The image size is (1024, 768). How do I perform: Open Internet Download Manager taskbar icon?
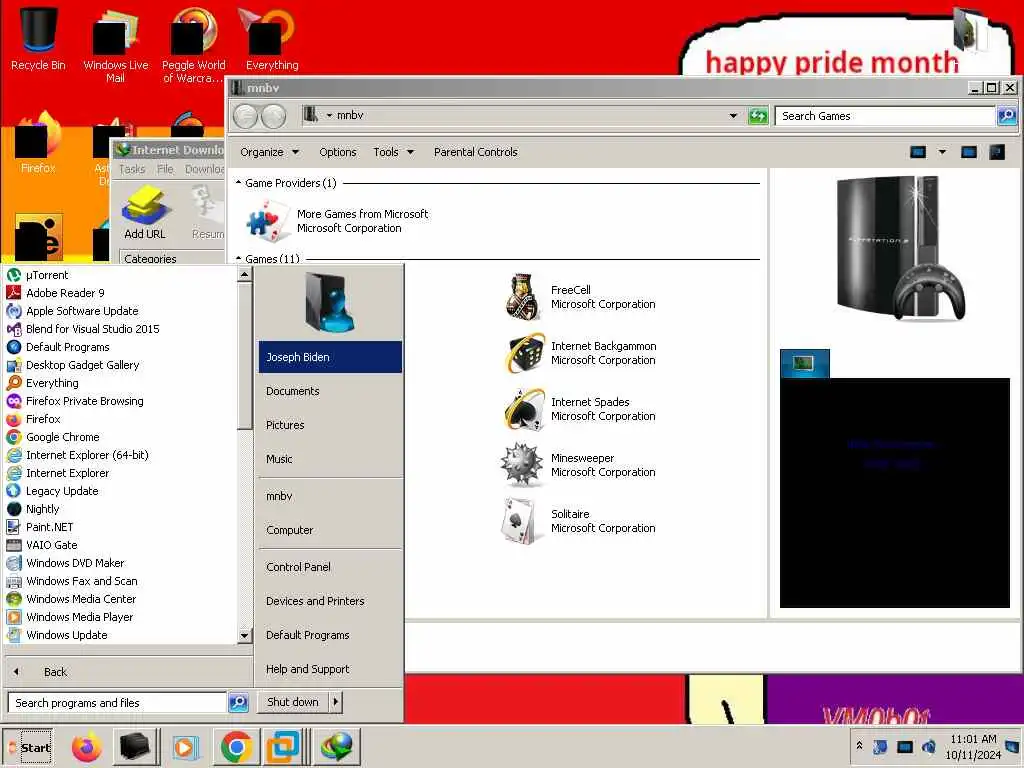coord(336,747)
